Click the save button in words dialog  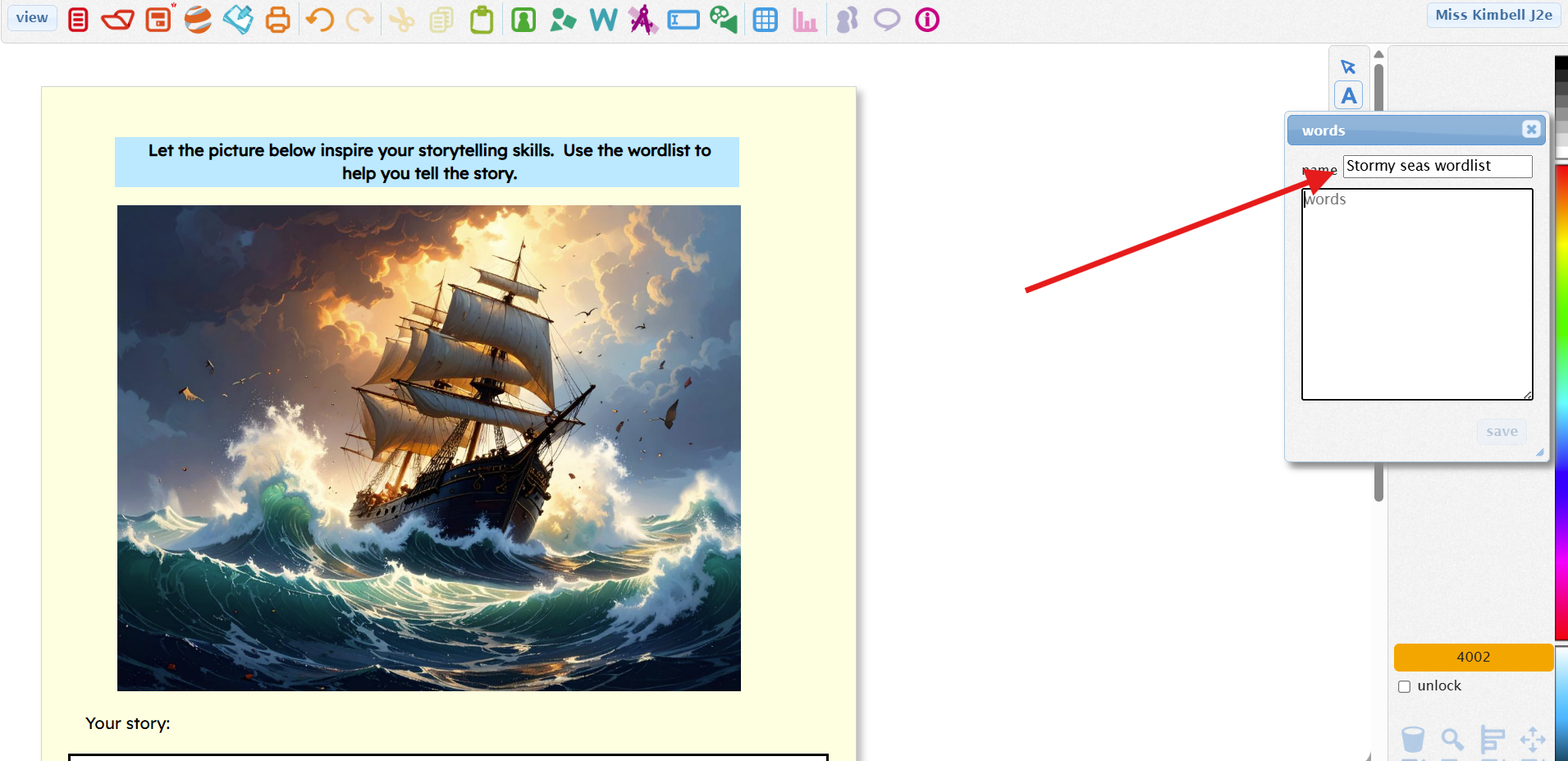point(1502,432)
